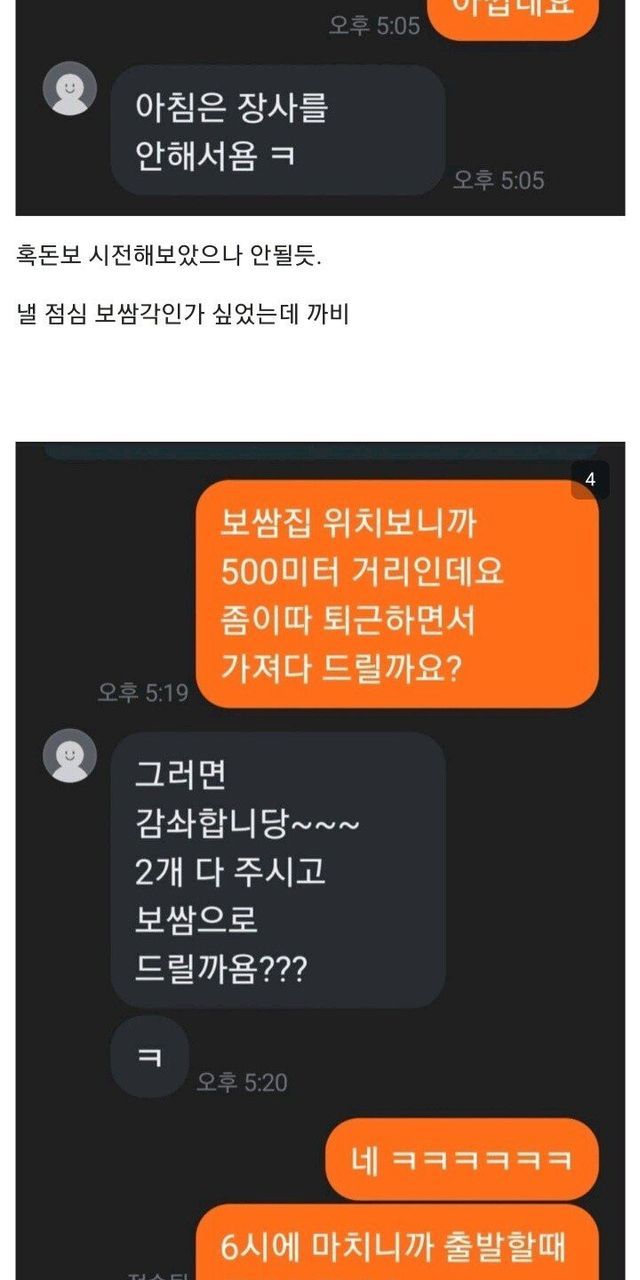This screenshot has height=1280, width=640.
Task: Click the '드릴까욤???' line in gray bubble
Action: tap(222, 968)
